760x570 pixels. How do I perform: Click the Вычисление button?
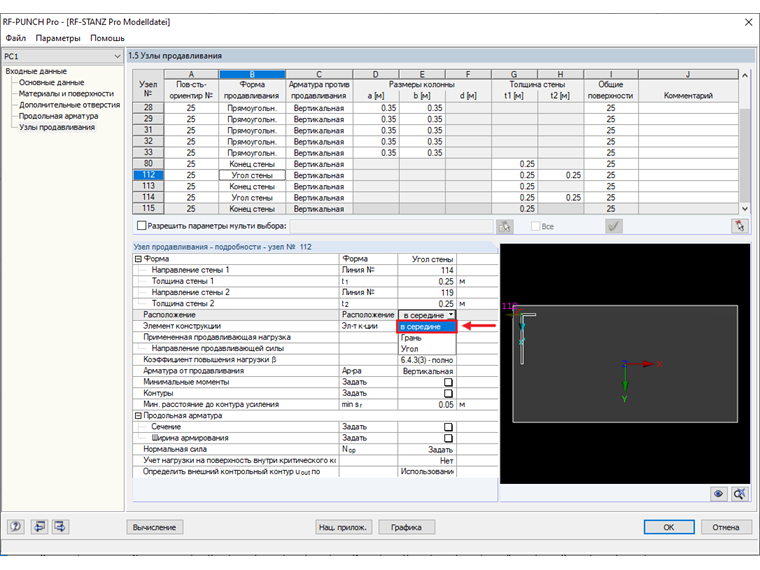tap(155, 527)
